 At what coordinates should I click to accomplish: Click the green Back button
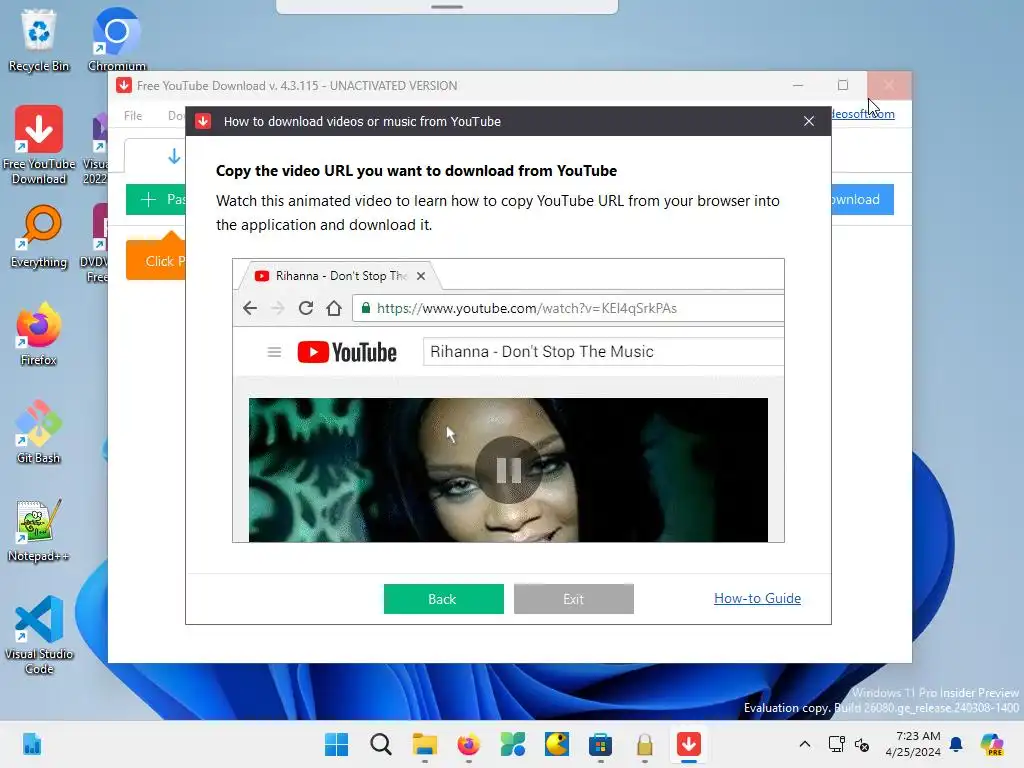[443, 599]
